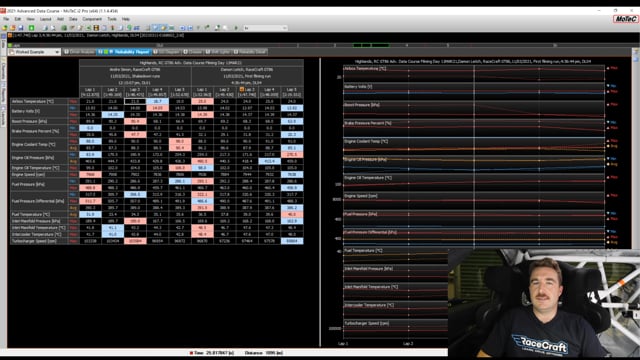Switch to the GG Diagram tab

(x=166, y=52)
